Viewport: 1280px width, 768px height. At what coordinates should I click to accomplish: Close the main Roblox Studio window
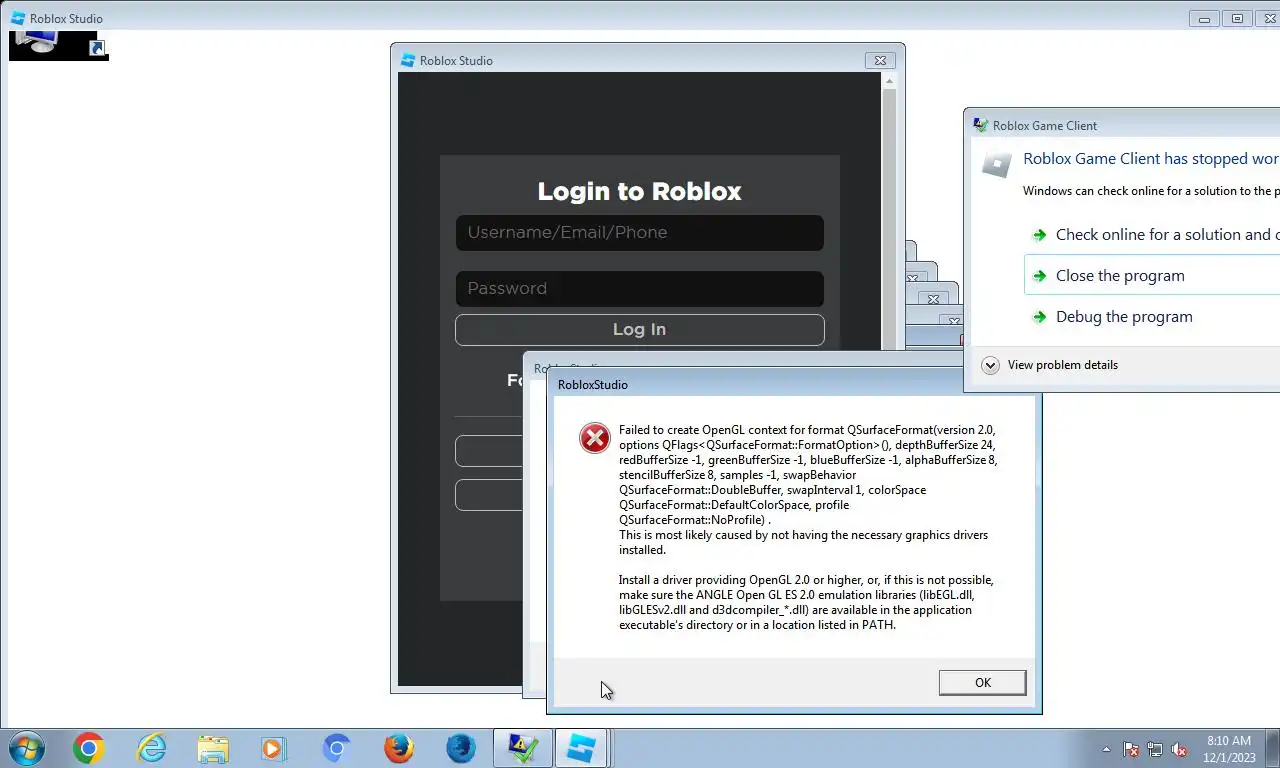click(x=1268, y=18)
